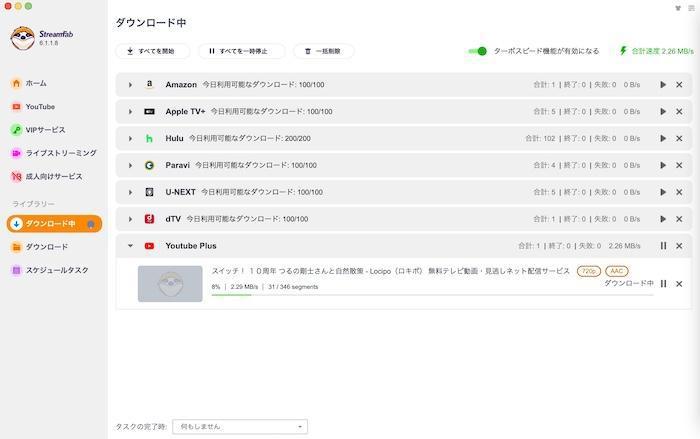Select the ダウンロード中 sidebar item

point(54,224)
